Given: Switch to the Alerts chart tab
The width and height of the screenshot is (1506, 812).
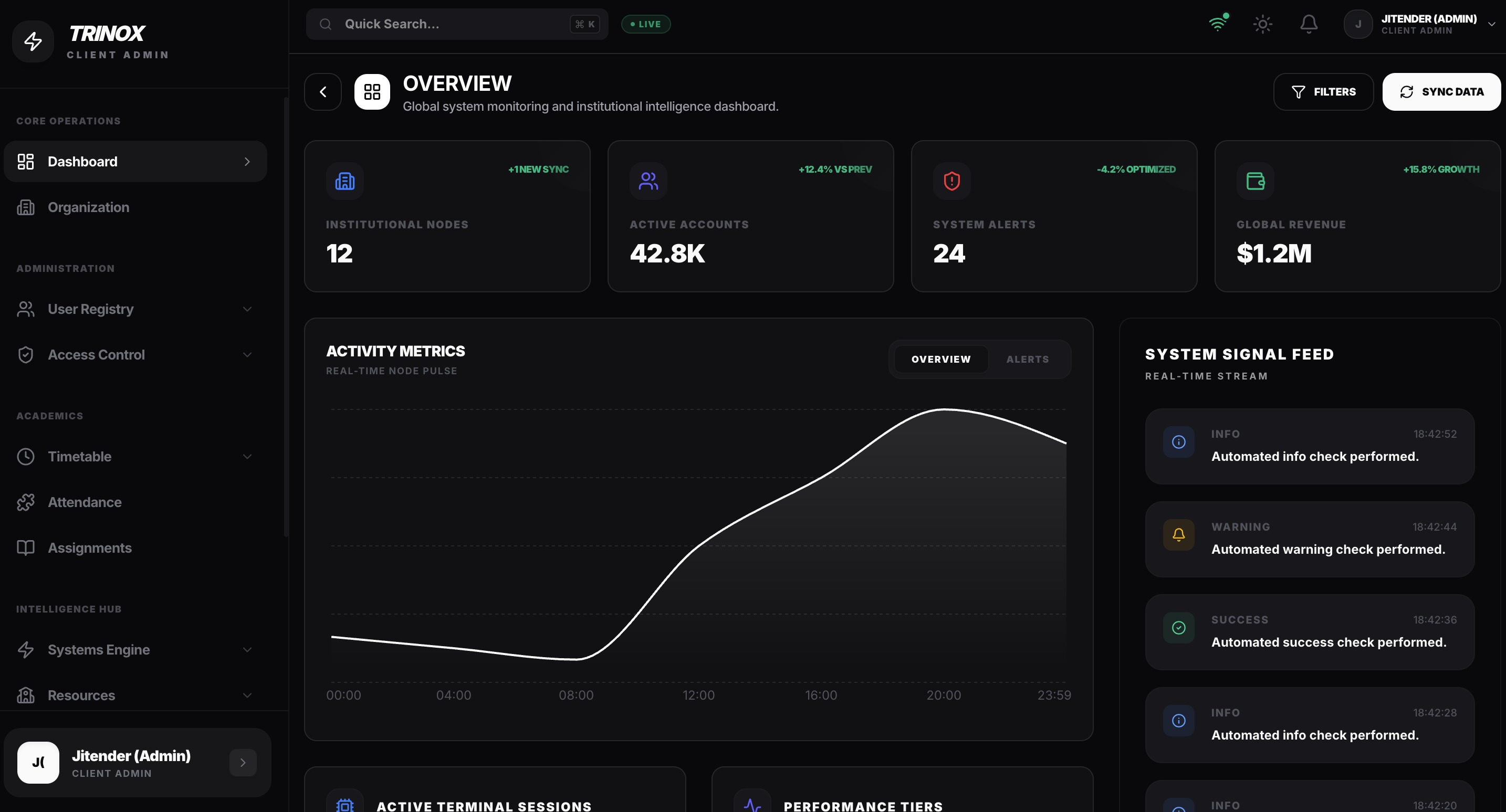Looking at the screenshot, I should 1027,359.
